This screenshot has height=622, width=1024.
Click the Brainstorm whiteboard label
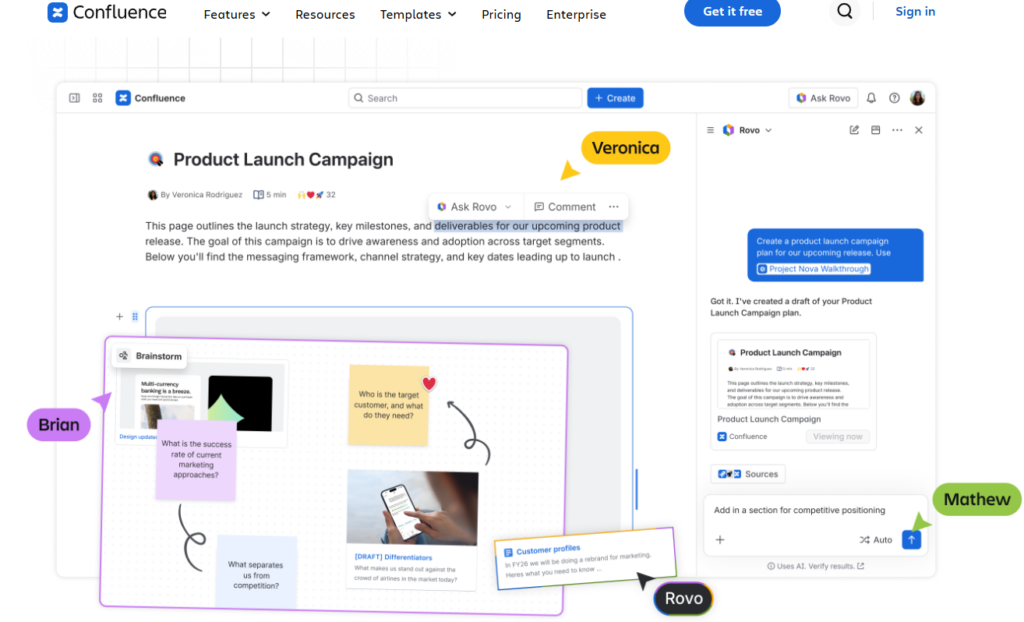[151, 356]
